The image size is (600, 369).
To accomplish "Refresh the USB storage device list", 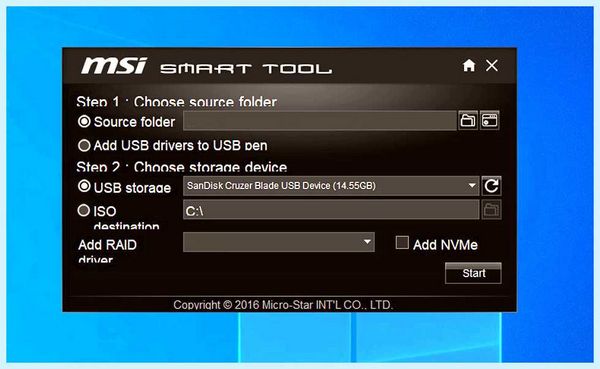I will [x=491, y=186].
